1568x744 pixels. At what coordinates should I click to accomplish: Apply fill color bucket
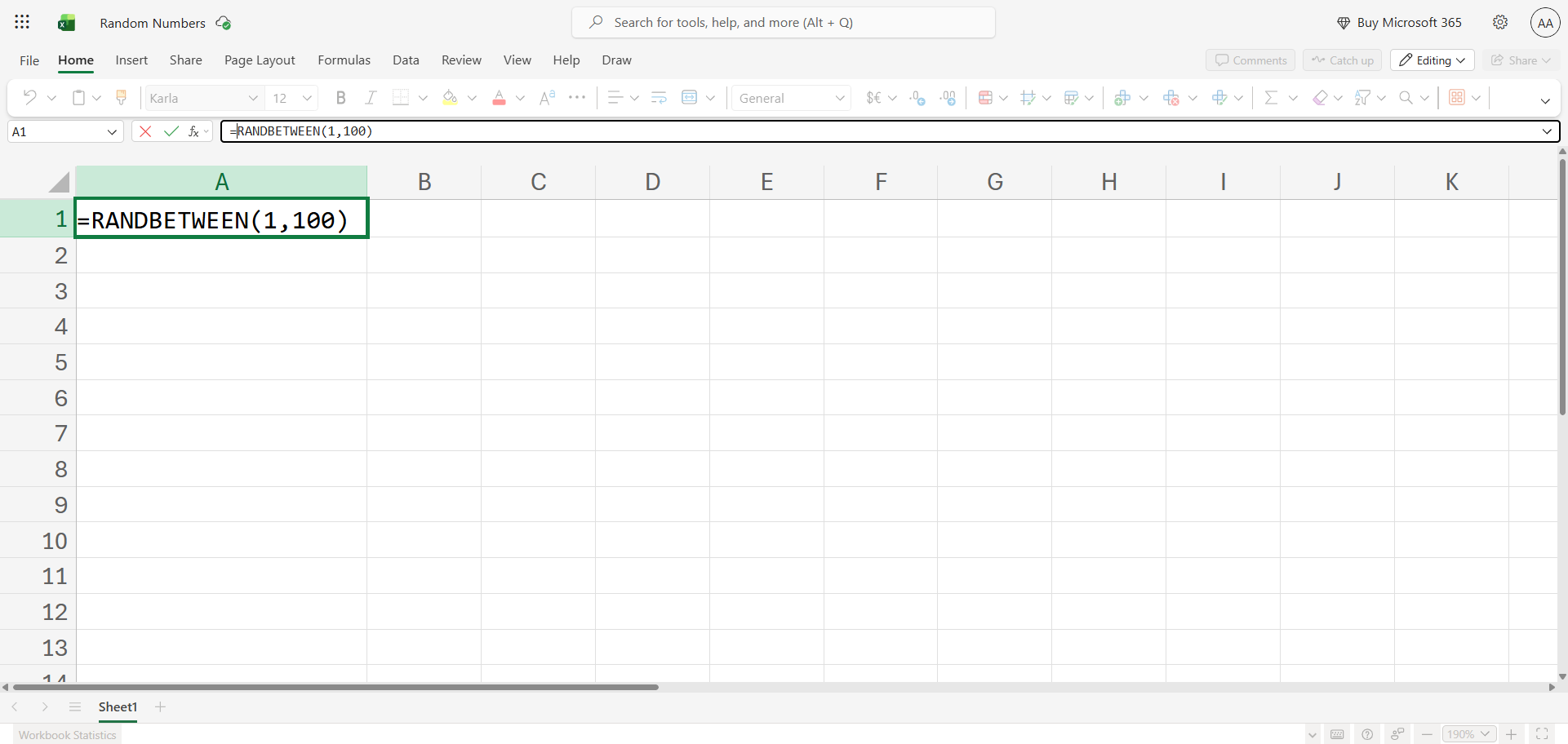[450, 98]
